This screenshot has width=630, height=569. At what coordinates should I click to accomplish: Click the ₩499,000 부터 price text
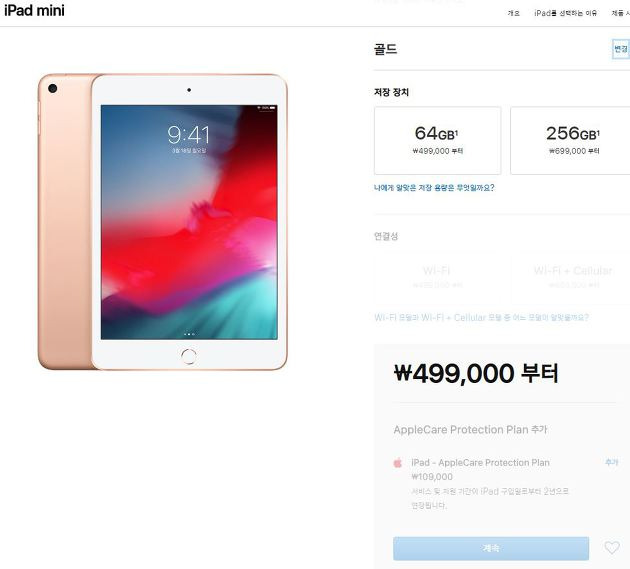[476, 373]
